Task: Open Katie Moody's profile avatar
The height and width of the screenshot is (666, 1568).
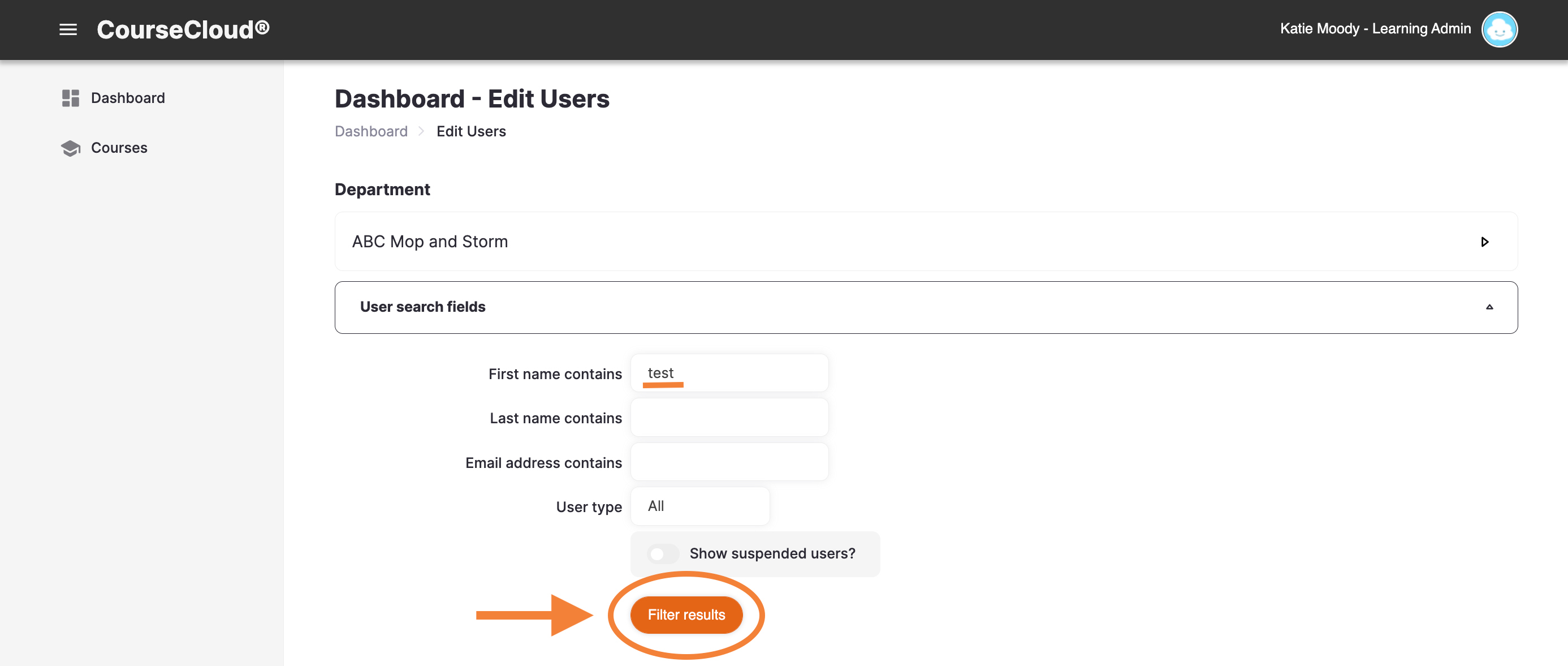Action: coord(1499,29)
